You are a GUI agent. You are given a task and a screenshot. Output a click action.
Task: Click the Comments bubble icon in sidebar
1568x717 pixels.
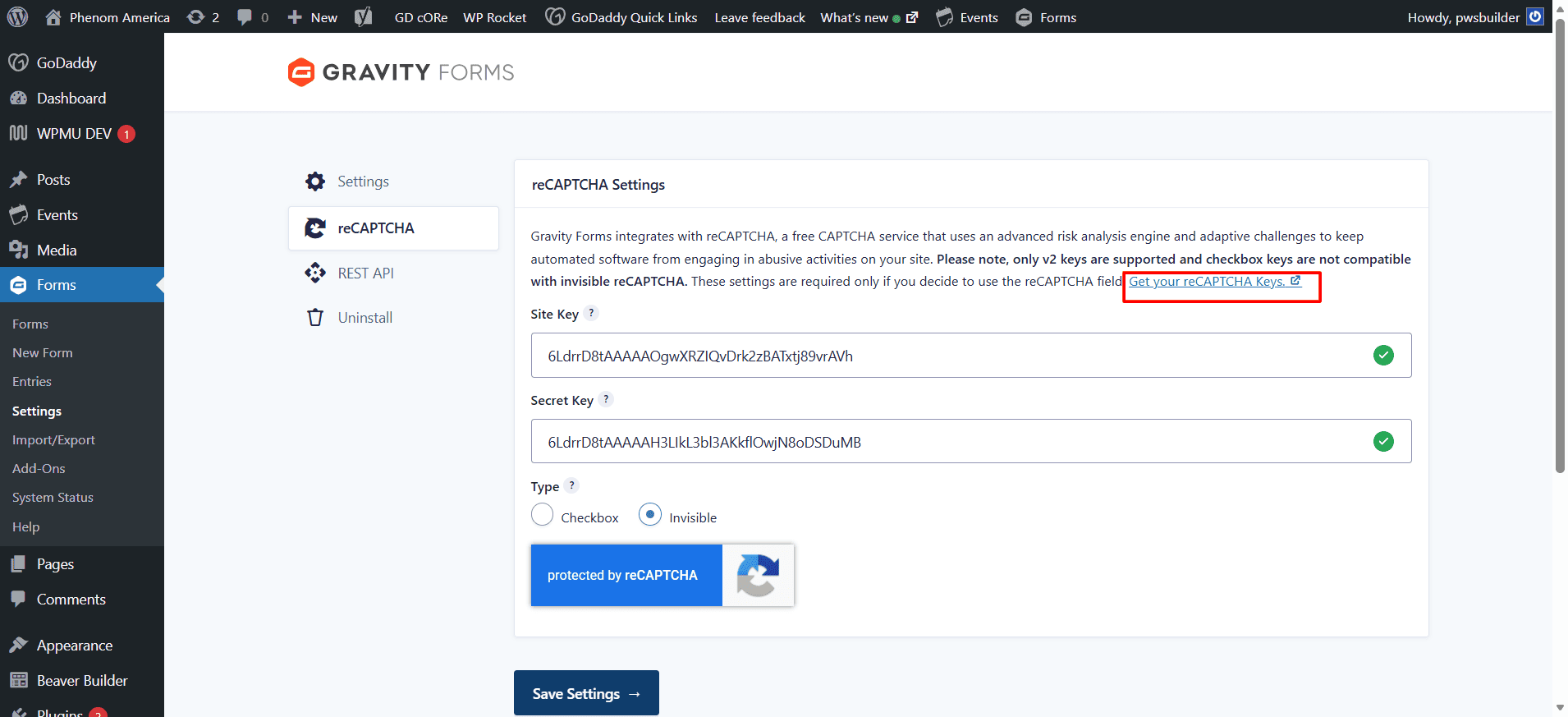[18, 599]
